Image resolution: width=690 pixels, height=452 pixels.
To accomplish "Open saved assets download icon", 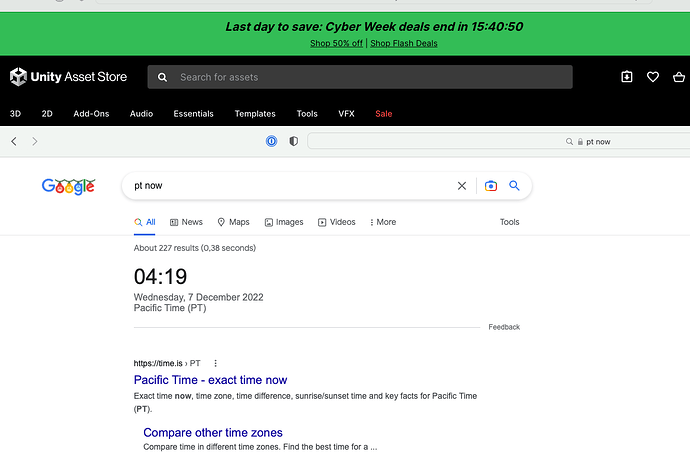I will [626, 77].
